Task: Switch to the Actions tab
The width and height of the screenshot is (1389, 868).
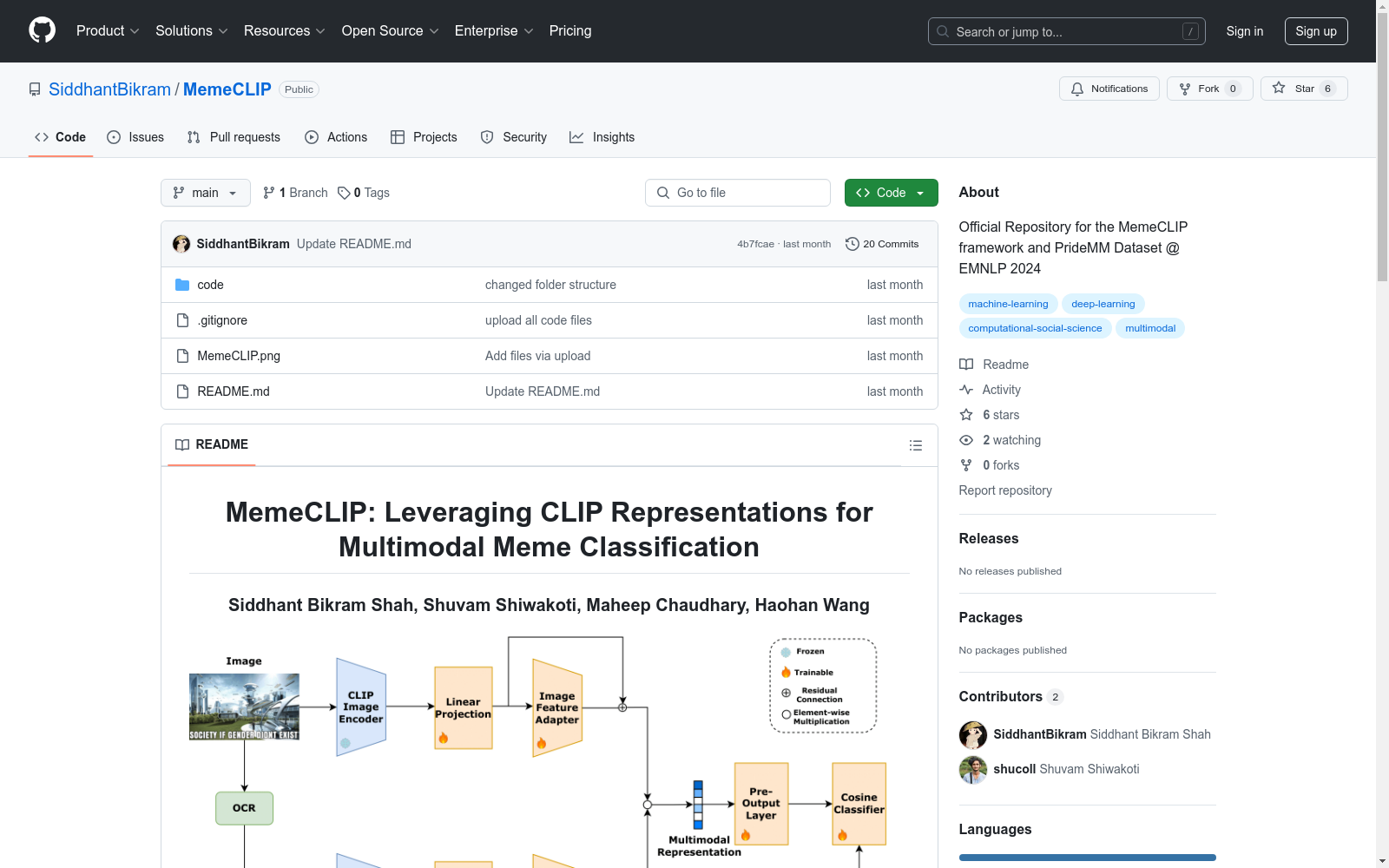Action: pos(336,137)
